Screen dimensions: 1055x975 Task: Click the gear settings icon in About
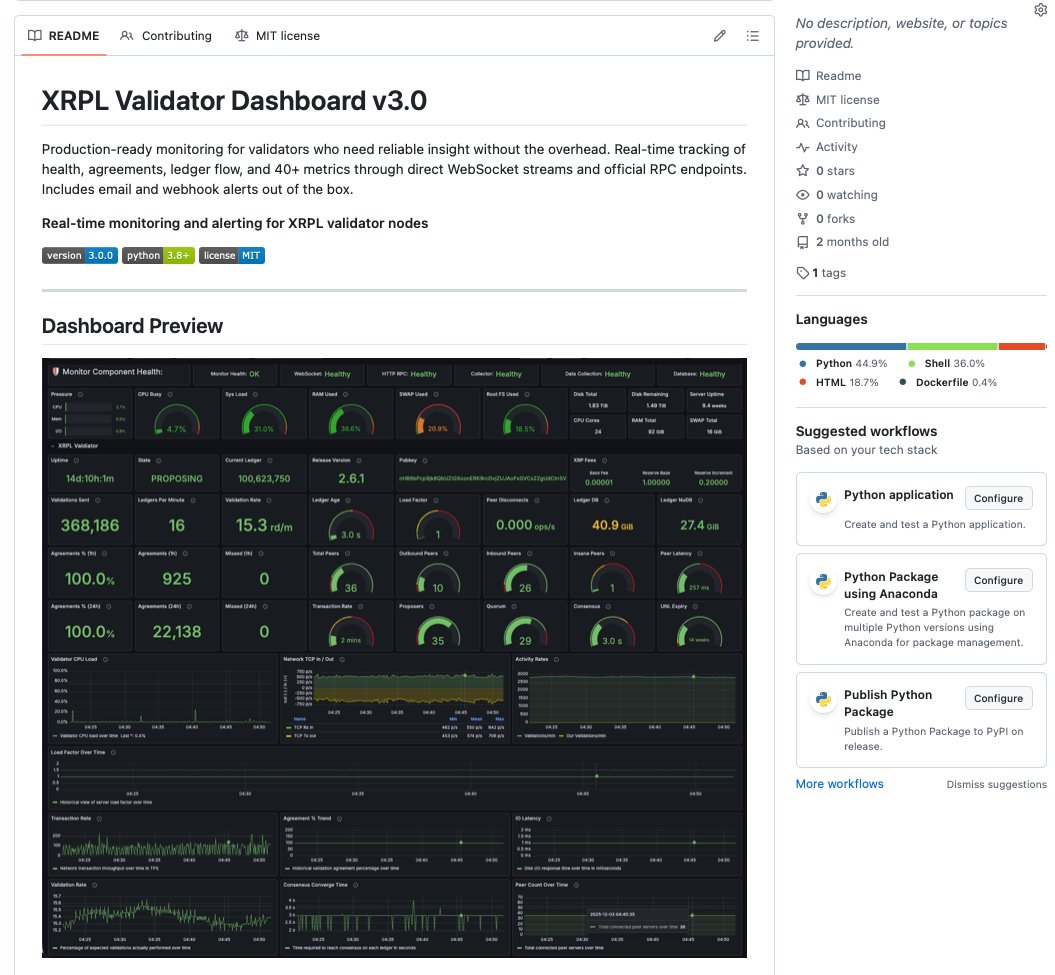1039,9
